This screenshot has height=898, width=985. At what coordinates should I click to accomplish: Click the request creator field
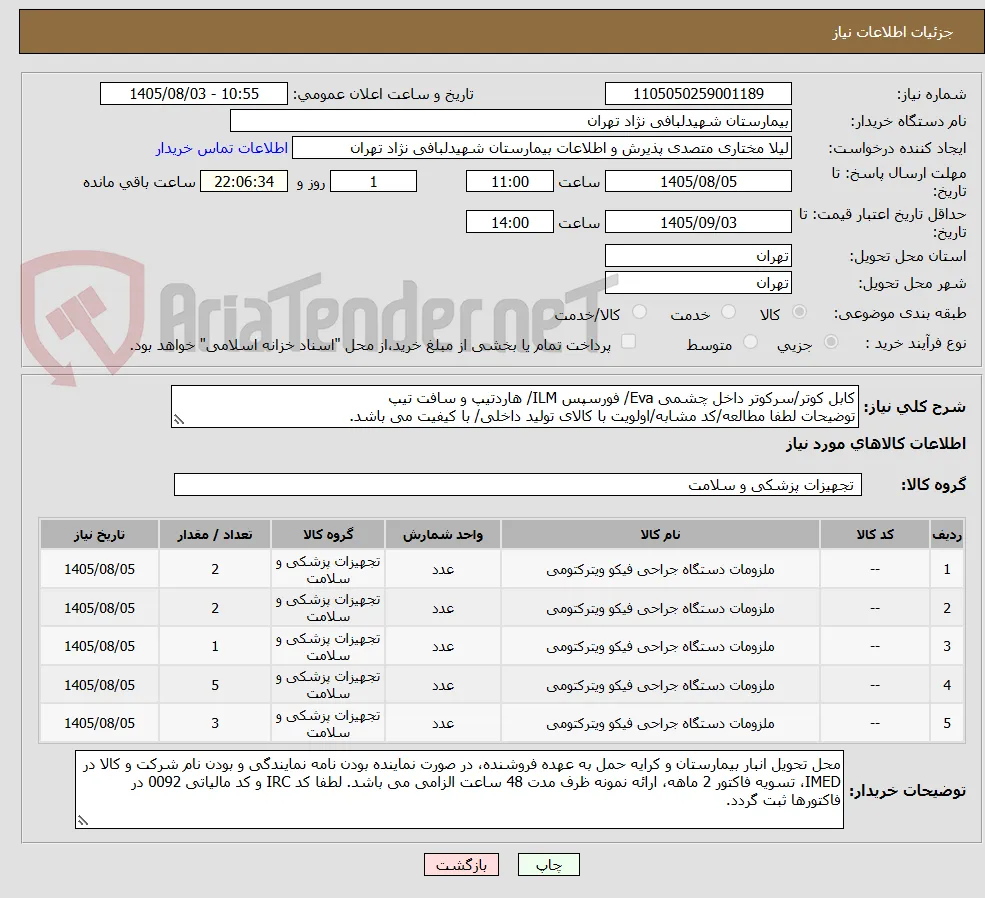541,148
